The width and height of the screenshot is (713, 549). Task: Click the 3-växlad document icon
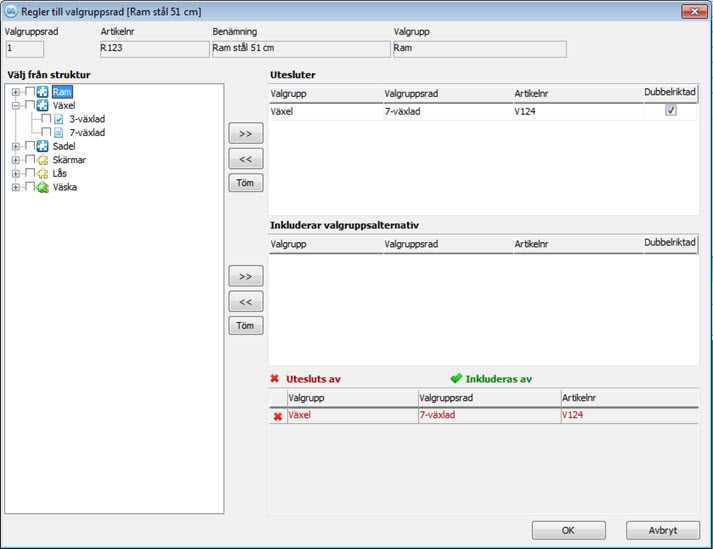[x=58, y=119]
